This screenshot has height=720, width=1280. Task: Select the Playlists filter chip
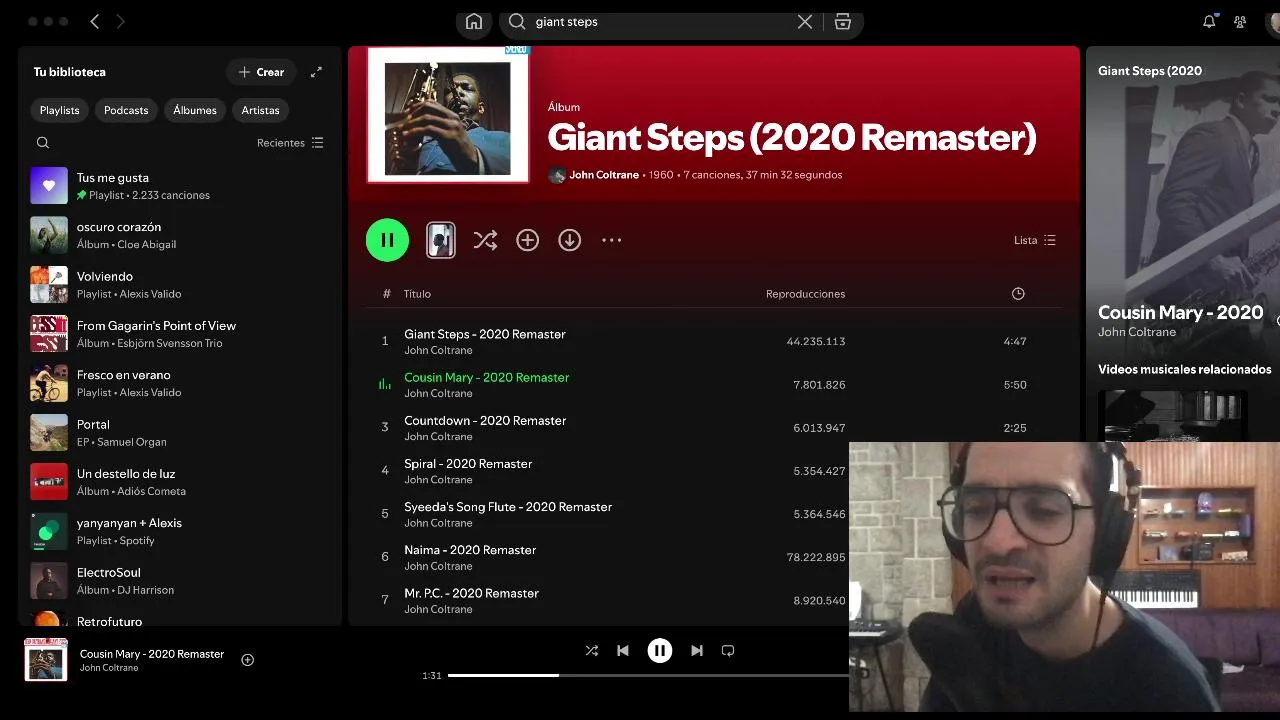tap(60, 110)
